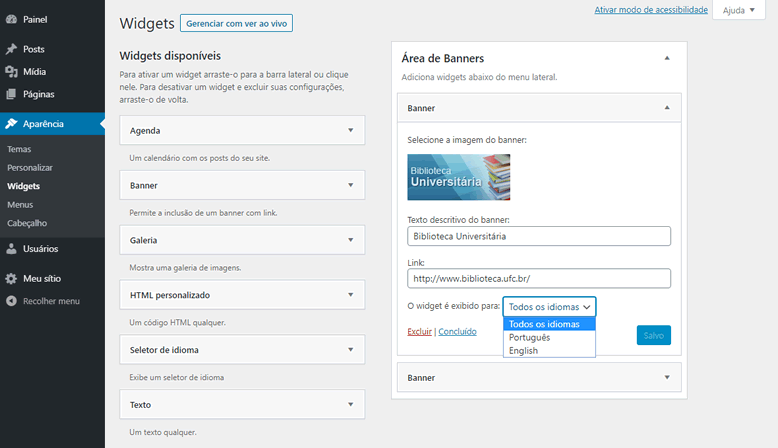Click the Páginas pages icon
778x448 pixels.
(x=11, y=95)
